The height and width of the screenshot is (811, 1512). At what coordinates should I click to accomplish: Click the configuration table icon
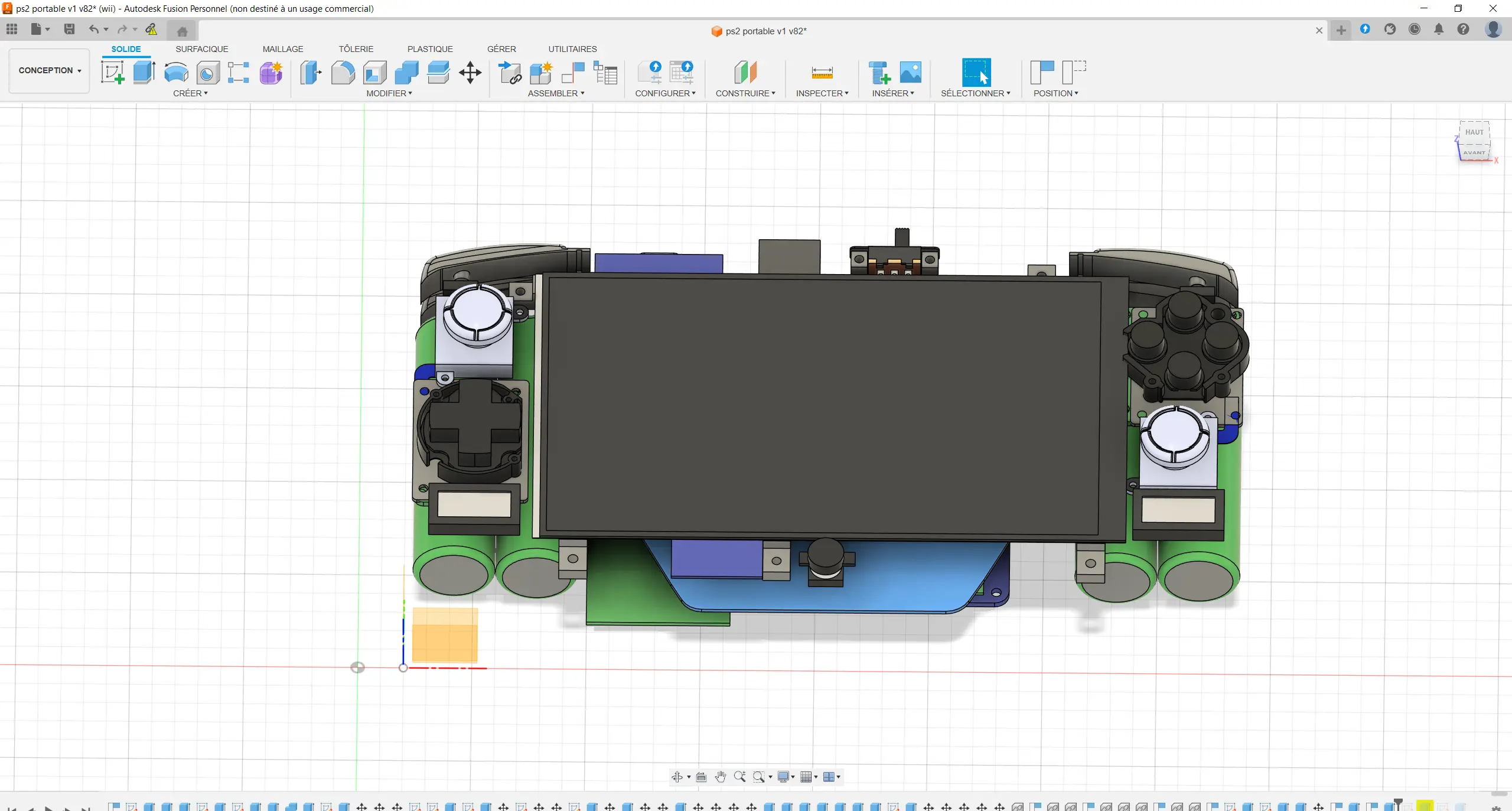coord(682,73)
